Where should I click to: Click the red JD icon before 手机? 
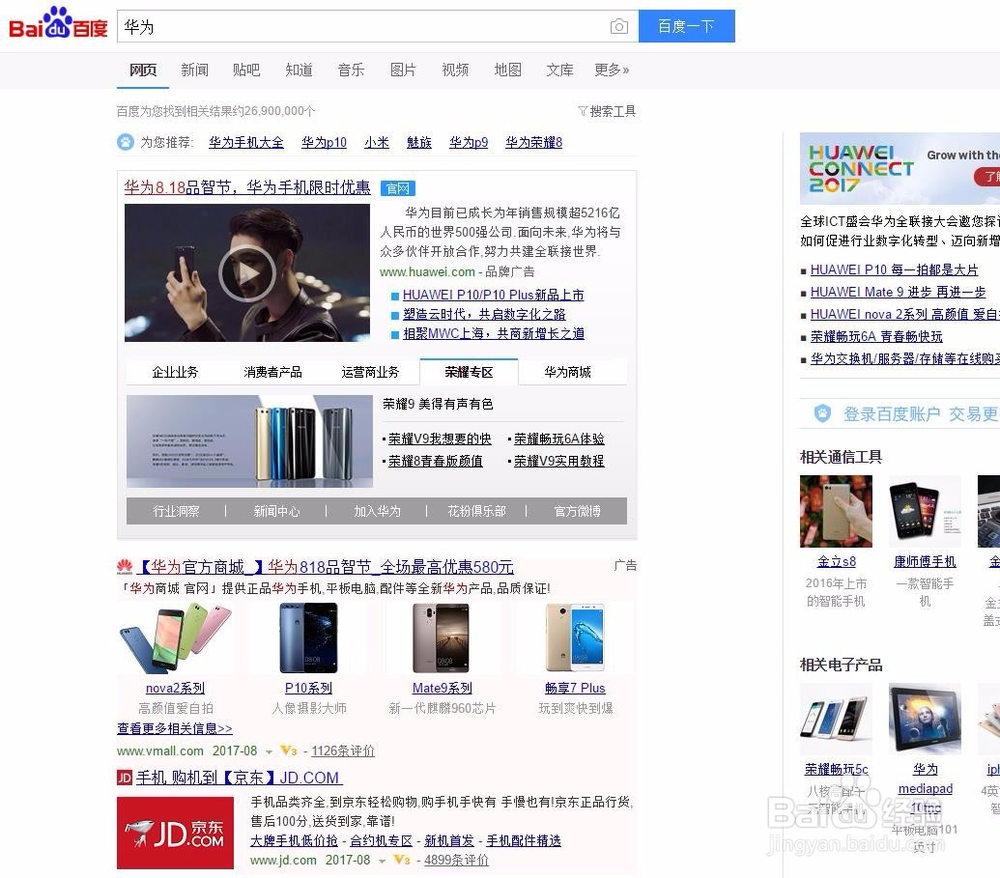click(125, 777)
